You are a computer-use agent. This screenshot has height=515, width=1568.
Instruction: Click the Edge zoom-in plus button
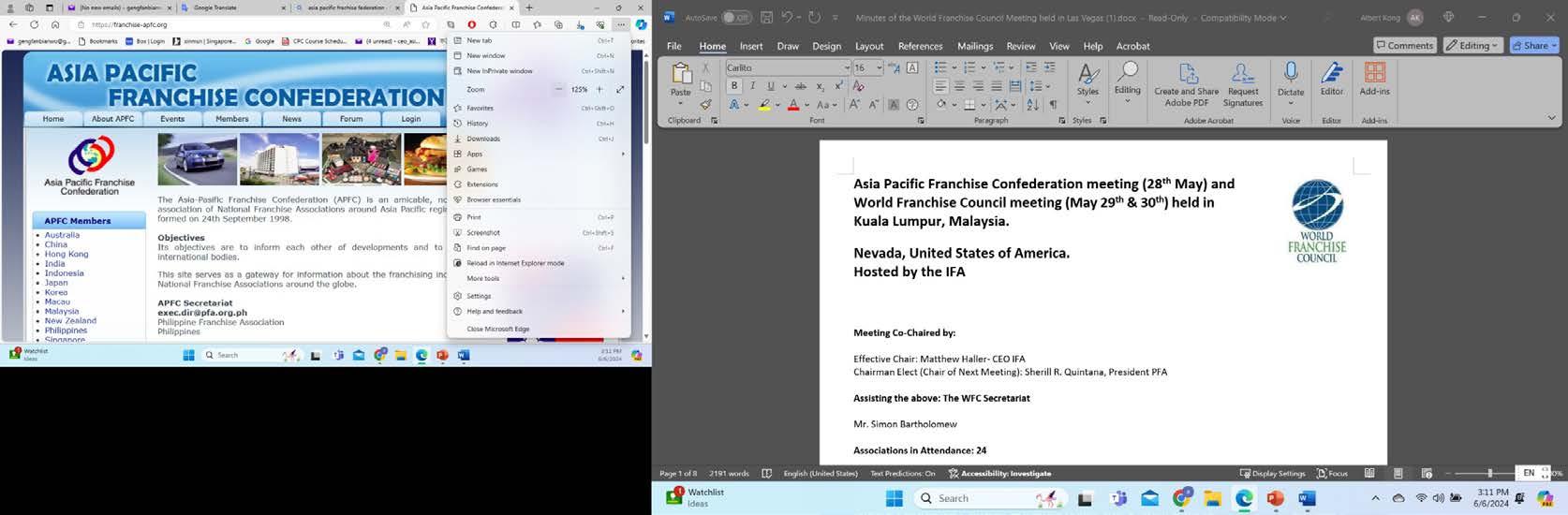tap(599, 89)
